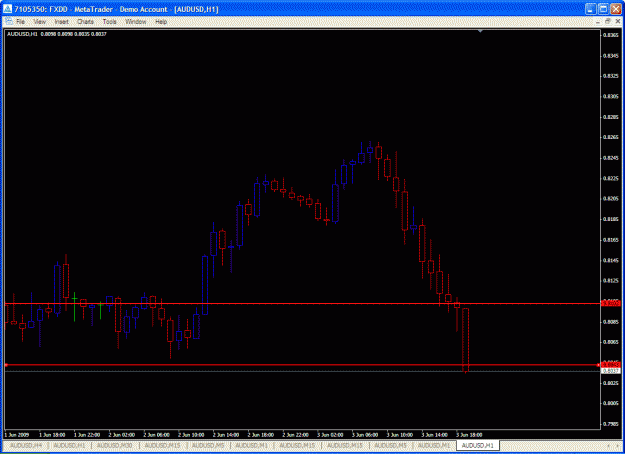Open the Help menu

[x=161, y=22]
